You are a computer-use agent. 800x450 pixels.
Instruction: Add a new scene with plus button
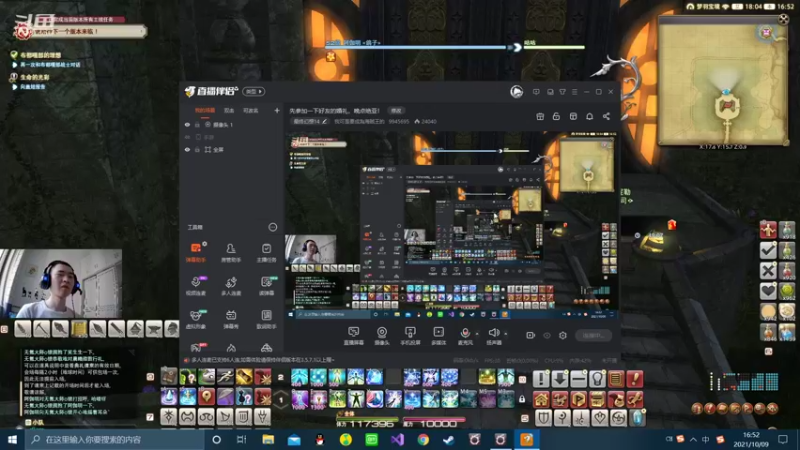pyautogui.click(x=277, y=110)
